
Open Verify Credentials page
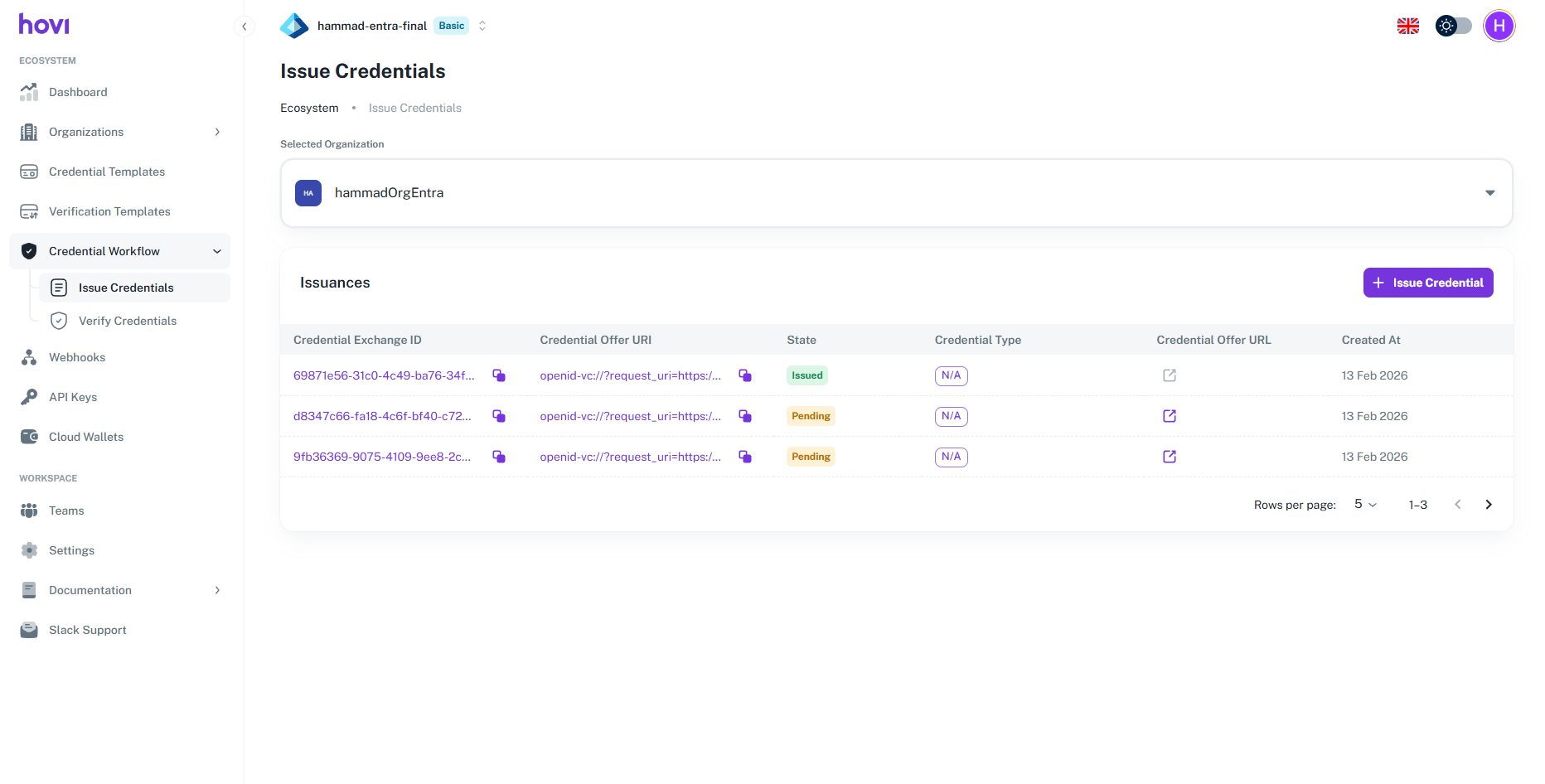[128, 321]
